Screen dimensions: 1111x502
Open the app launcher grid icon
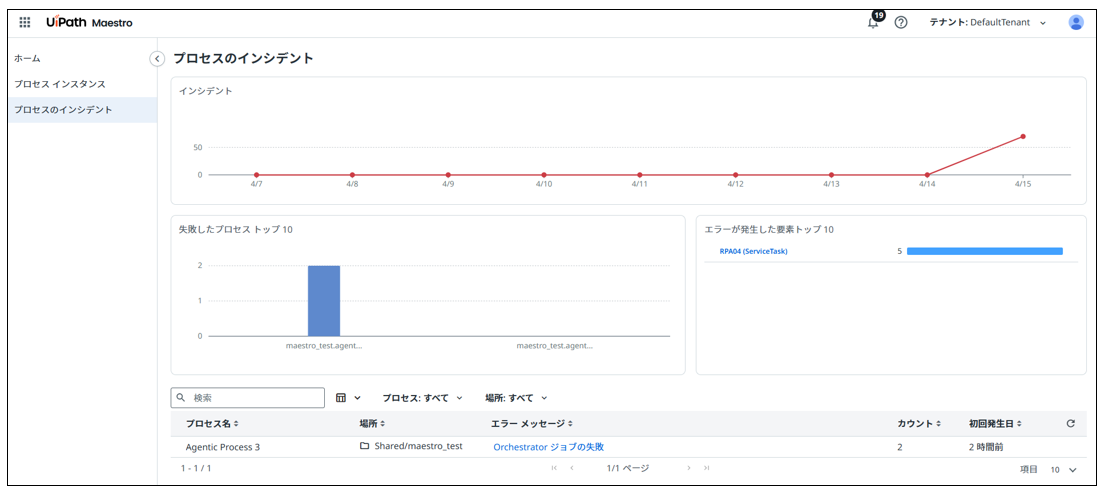tap(25, 22)
